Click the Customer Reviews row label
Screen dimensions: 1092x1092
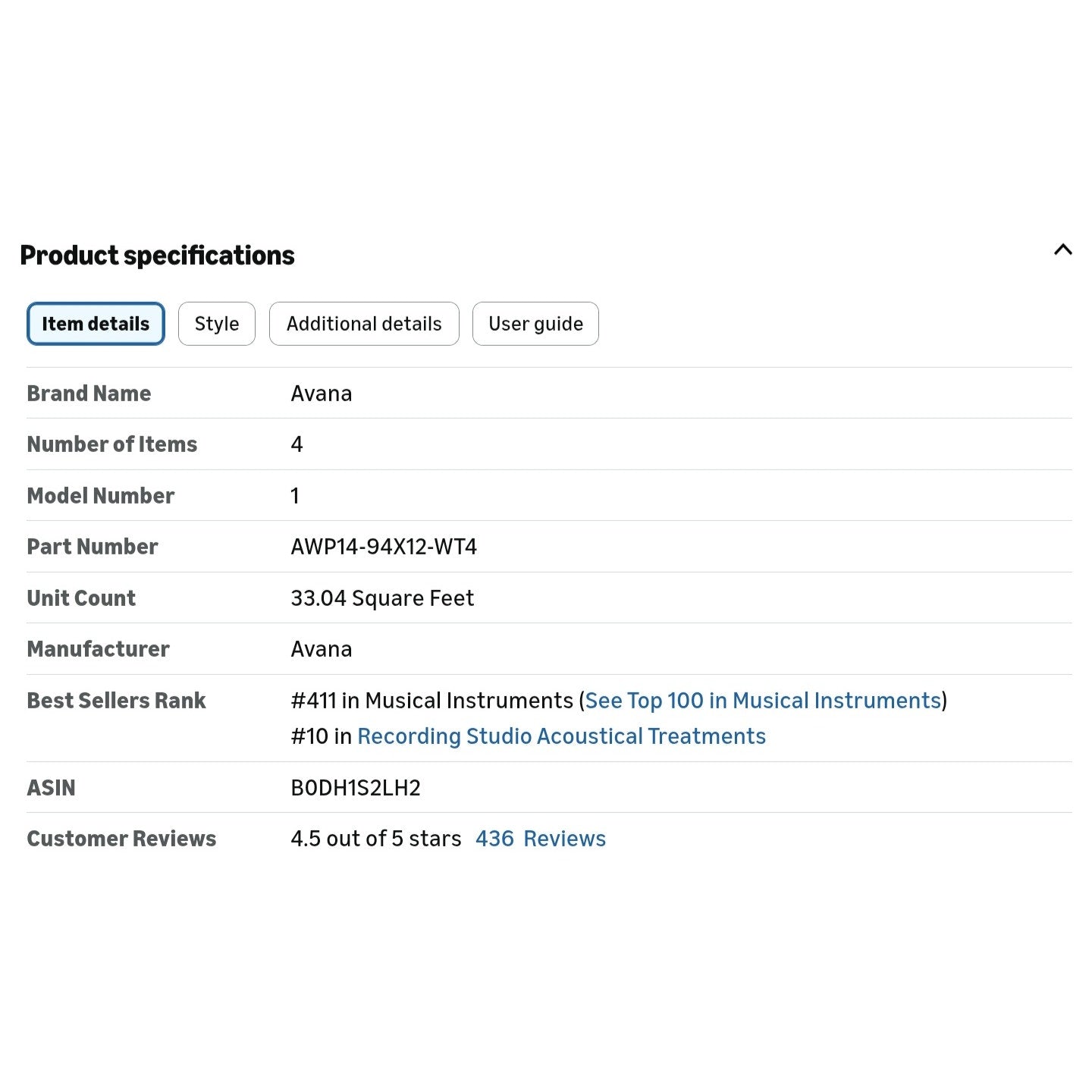121,839
